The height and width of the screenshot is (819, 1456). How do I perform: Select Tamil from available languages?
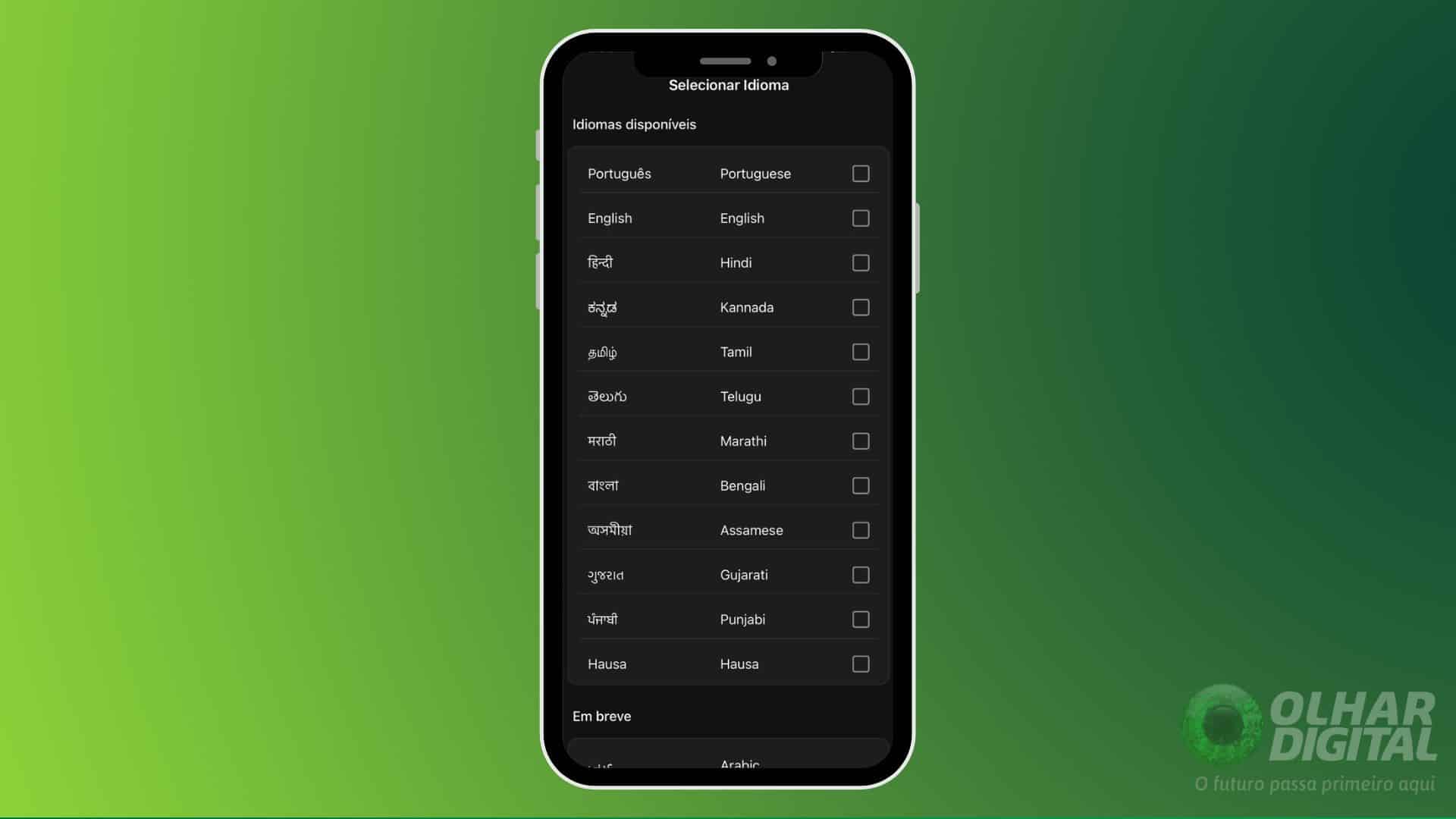coord(860,351)
